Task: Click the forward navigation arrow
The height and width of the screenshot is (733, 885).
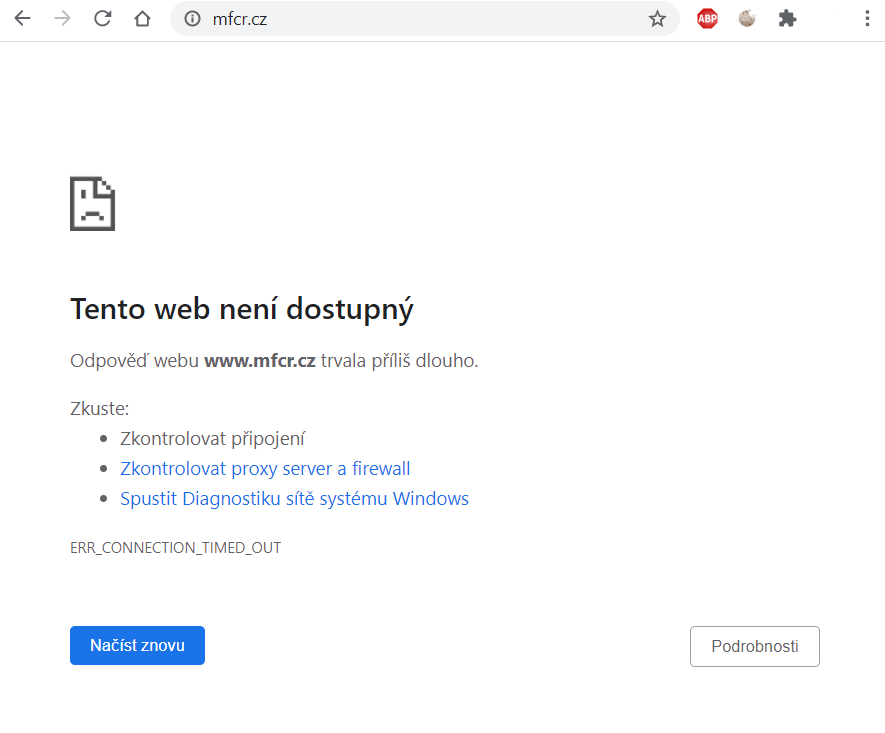Action: point(62,19)
